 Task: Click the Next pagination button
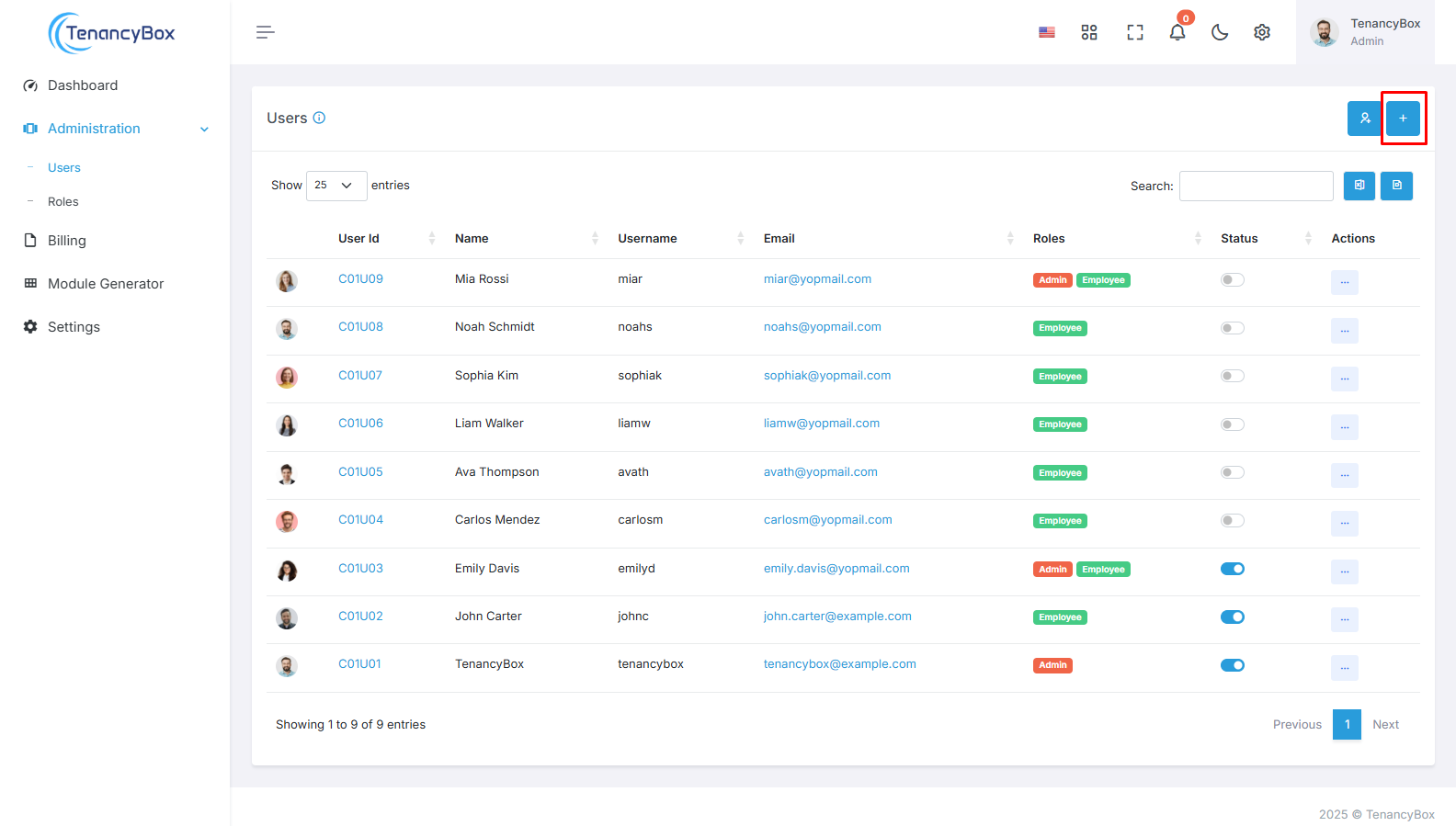[1385, 725]
